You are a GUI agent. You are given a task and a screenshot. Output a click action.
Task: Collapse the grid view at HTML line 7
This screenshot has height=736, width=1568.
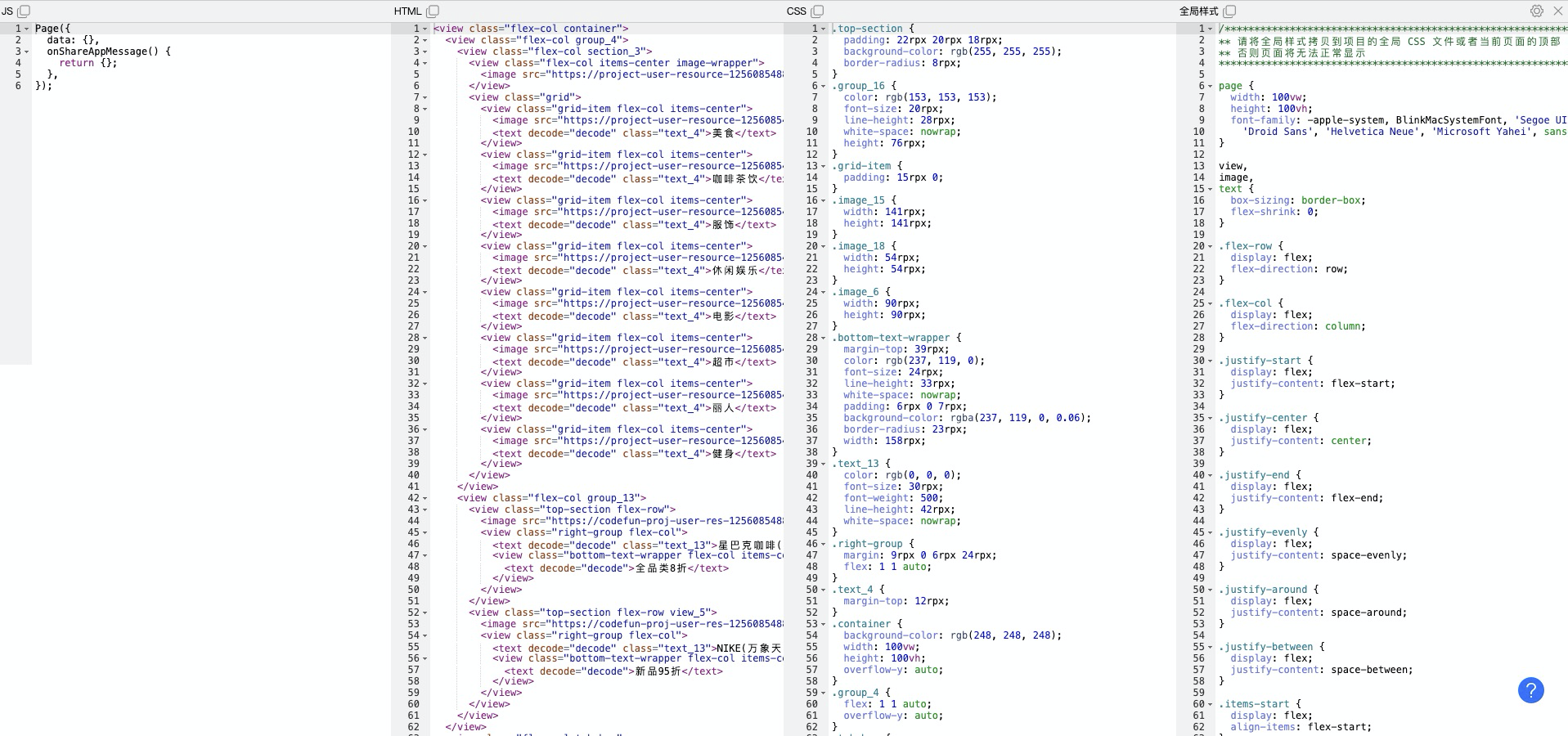[x=425, y=97]
